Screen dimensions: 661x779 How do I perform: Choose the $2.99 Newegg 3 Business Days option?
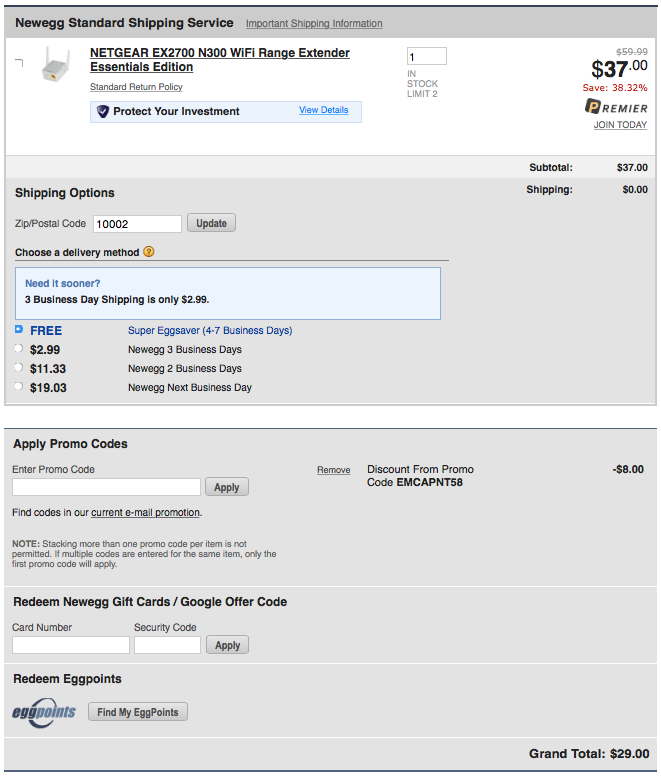pos(19,348)
